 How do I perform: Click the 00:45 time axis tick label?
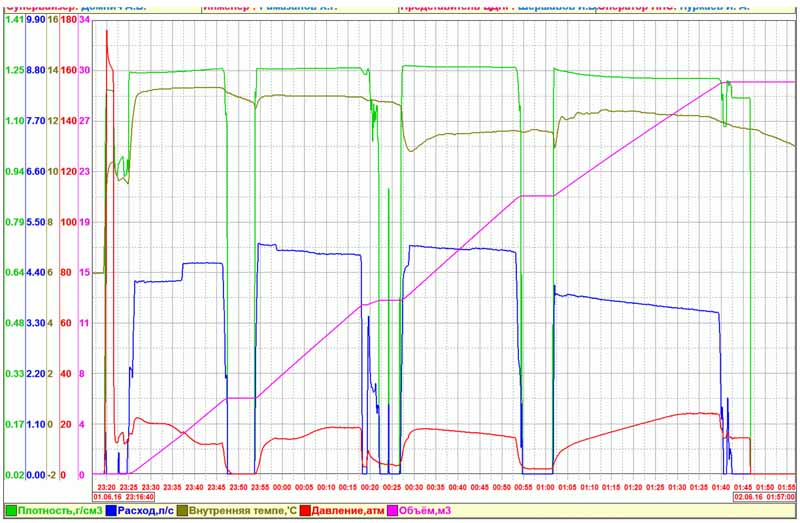pos(480,487)
